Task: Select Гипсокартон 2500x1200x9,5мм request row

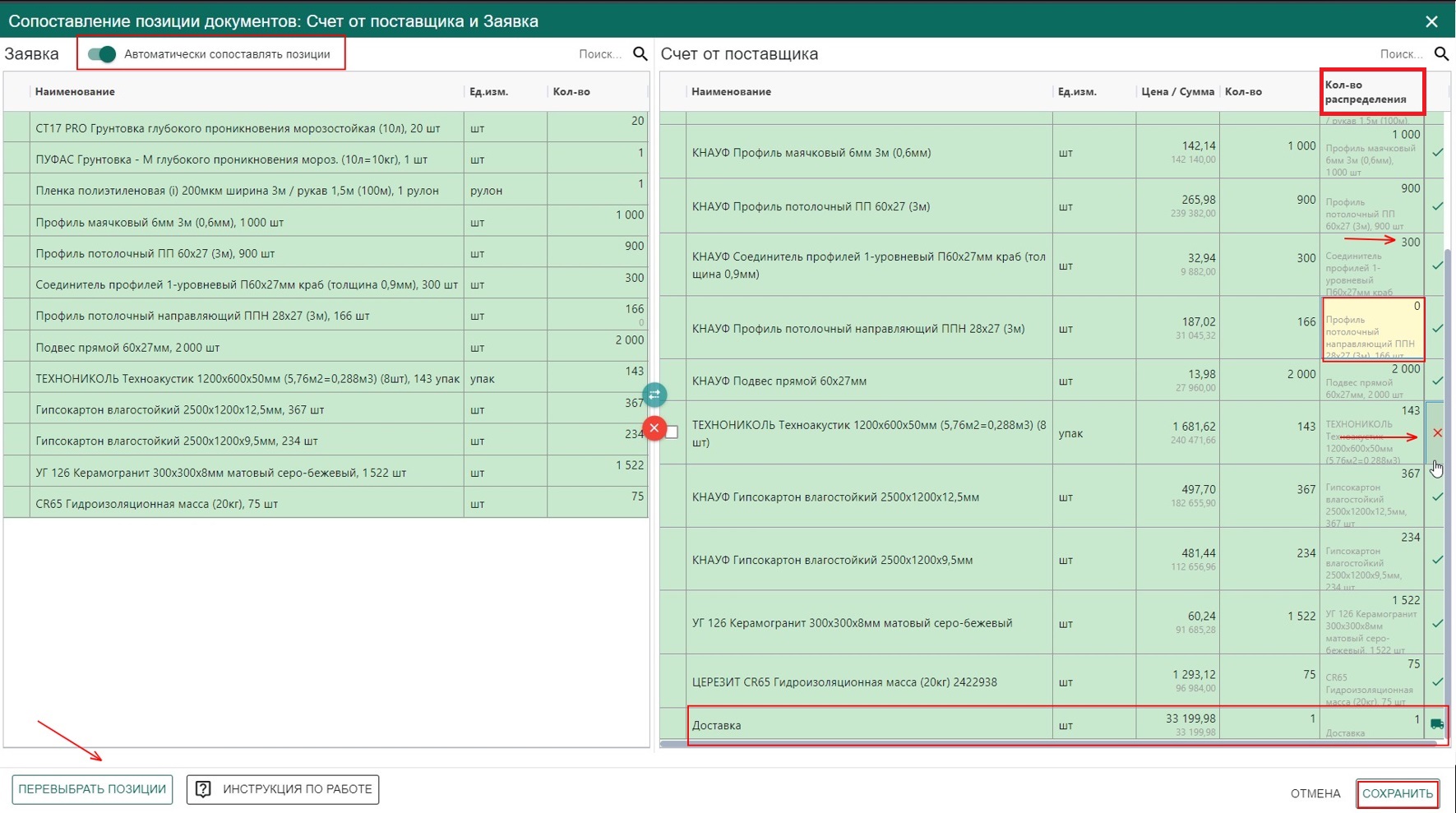Action: (x=326, y=441)
